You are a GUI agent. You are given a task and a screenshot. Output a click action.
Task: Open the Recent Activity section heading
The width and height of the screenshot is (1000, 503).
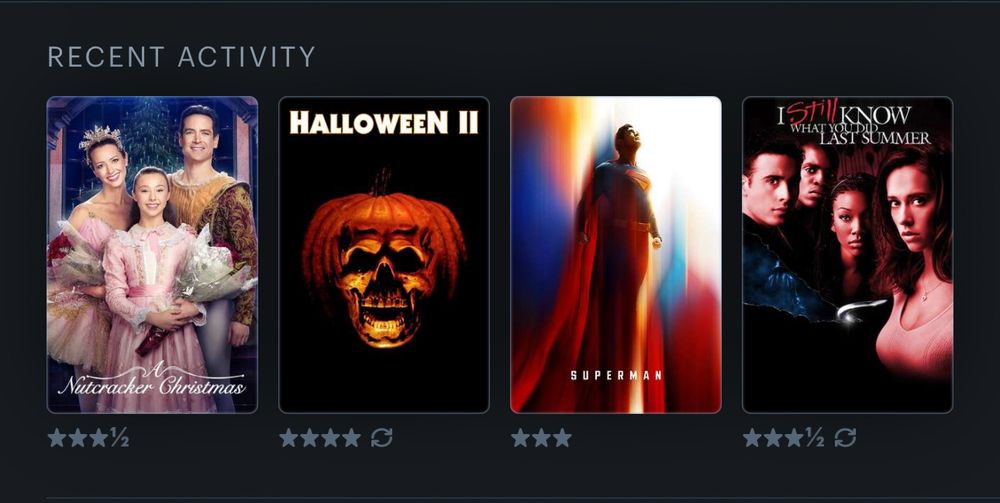pos(182,57)
